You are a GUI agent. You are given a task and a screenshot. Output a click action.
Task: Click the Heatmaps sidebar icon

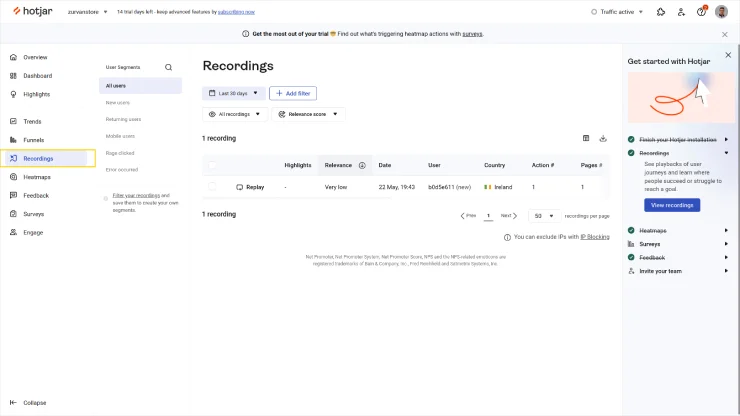pyautogui.click(x=13, y=177)
